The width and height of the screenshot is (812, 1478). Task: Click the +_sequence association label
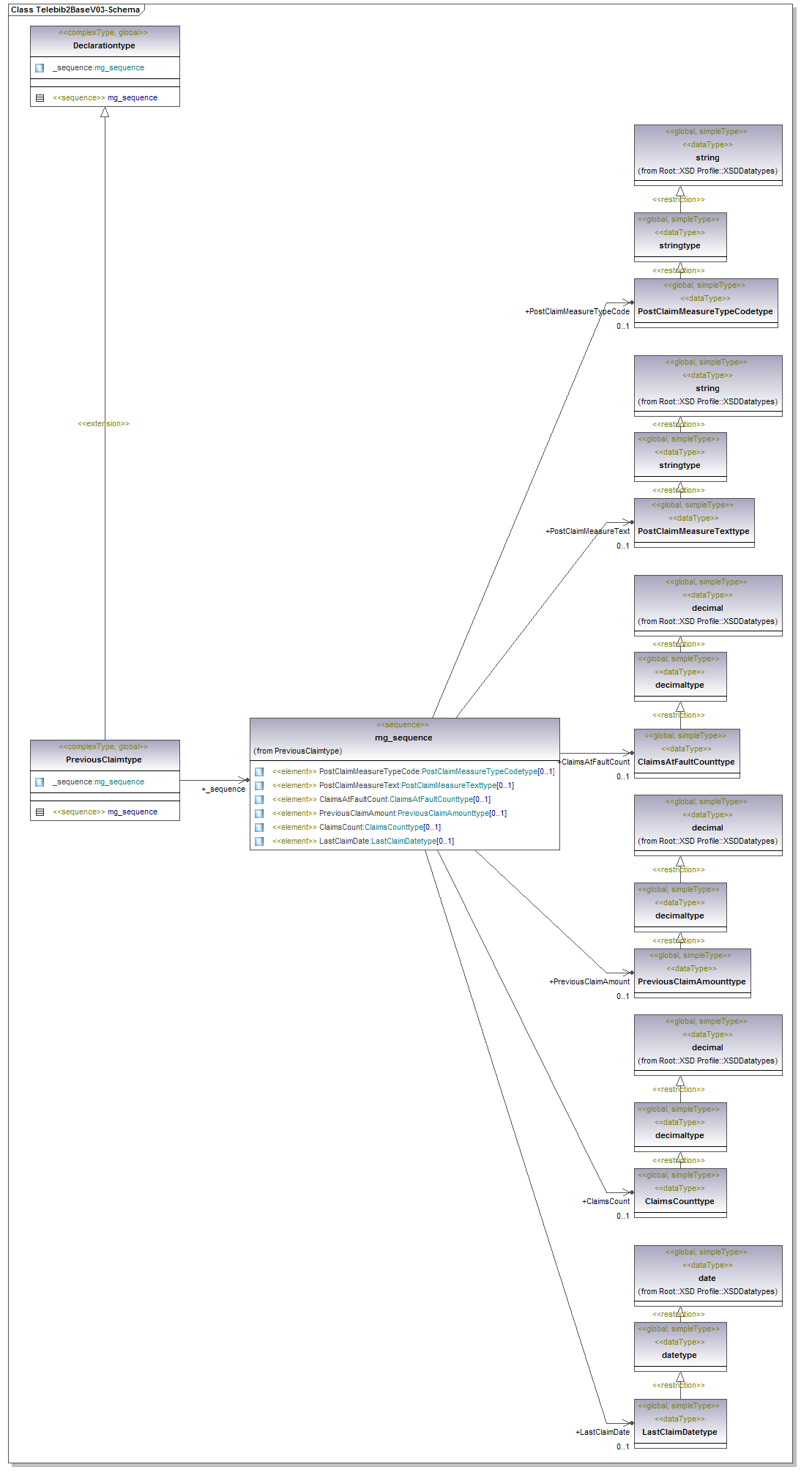tap(223, 790)
